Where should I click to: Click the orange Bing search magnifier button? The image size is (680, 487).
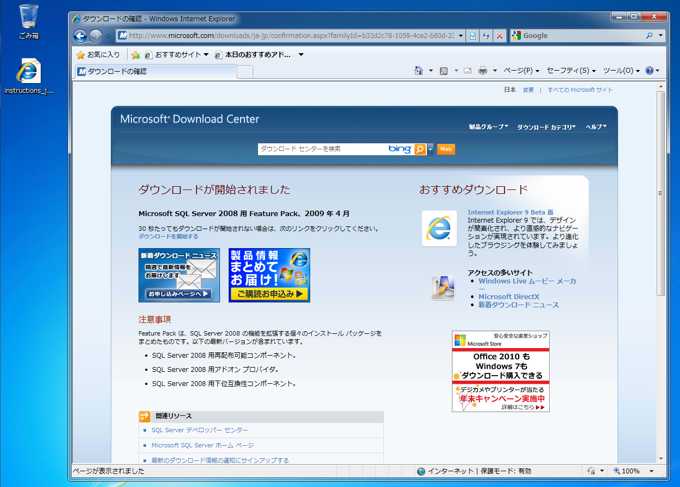point(420,149)
